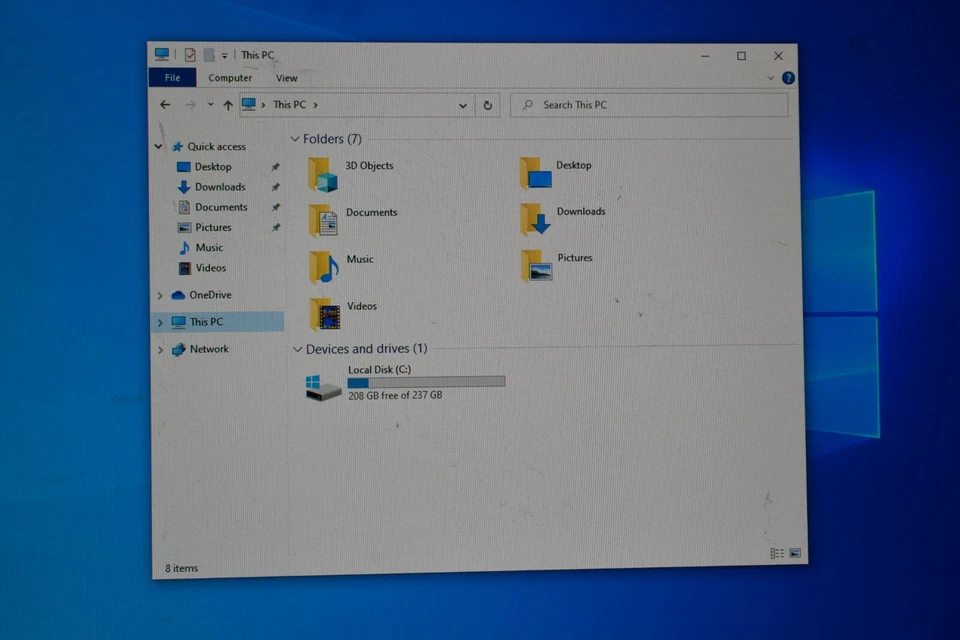Click the '208 GB free of 237 GB' text
This screenshot has width=960, height=640.
point(395,396)
